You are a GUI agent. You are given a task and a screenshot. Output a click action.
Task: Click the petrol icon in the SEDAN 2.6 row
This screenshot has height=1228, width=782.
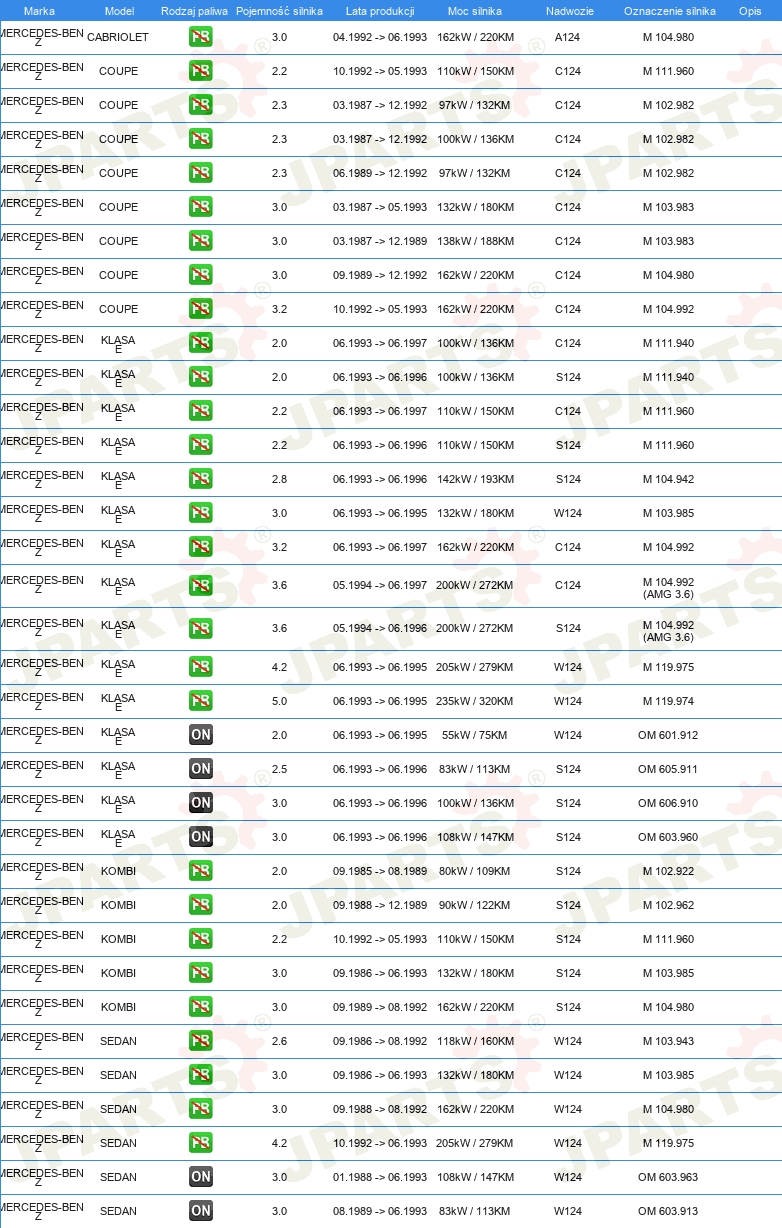[x=201, y=1041]
